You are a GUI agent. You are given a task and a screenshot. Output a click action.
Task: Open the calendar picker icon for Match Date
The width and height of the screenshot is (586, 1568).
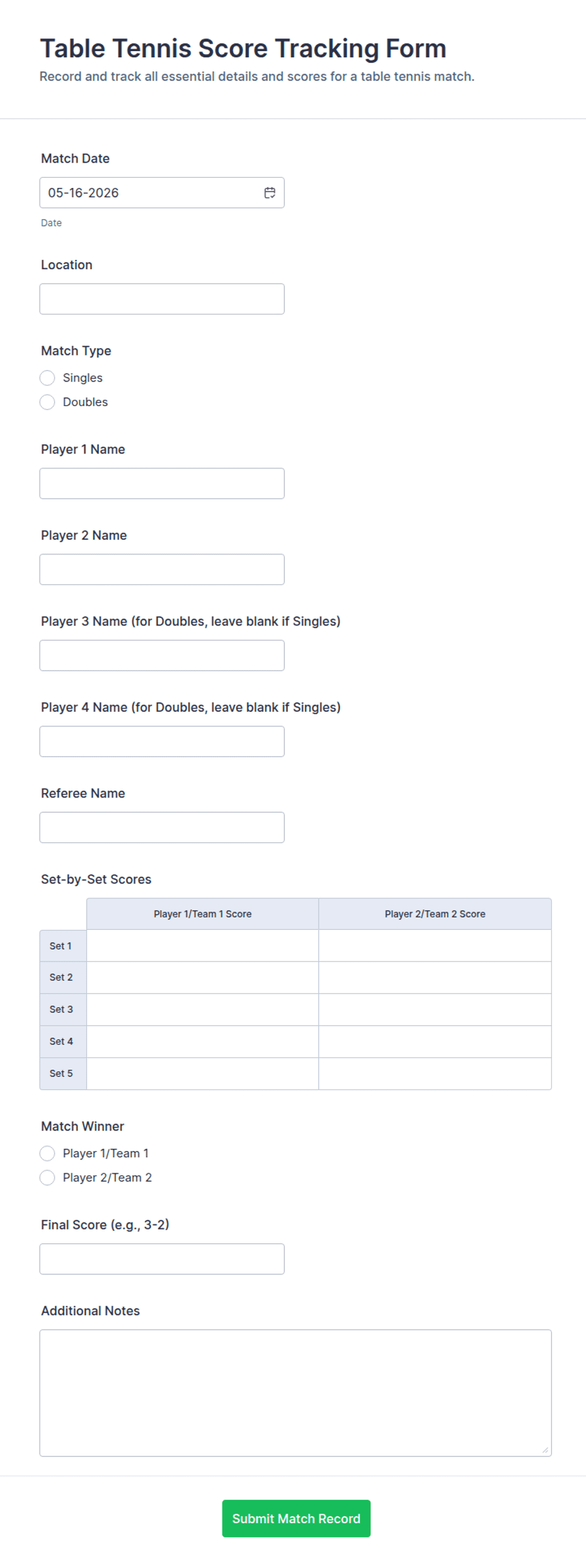270,193
